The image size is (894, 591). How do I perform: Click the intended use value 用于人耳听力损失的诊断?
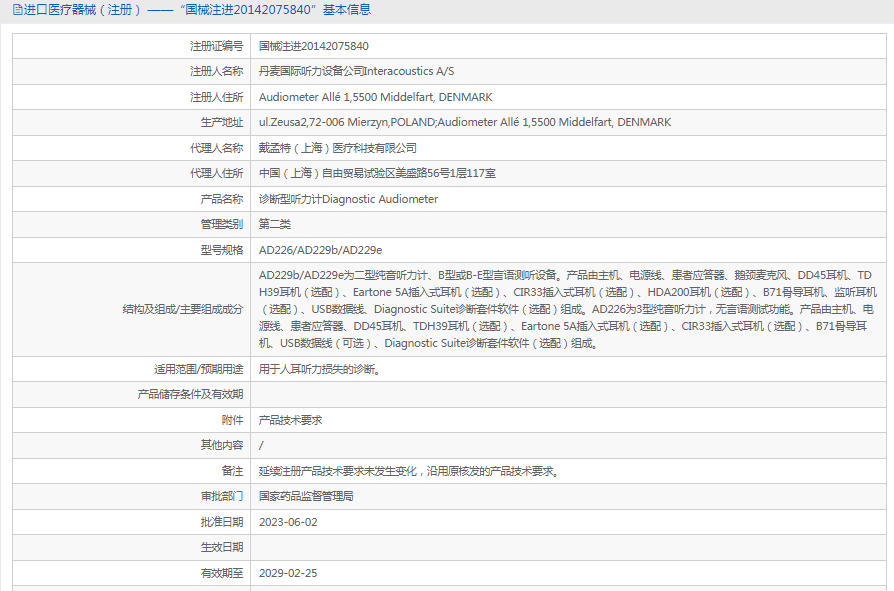(319, 369)
